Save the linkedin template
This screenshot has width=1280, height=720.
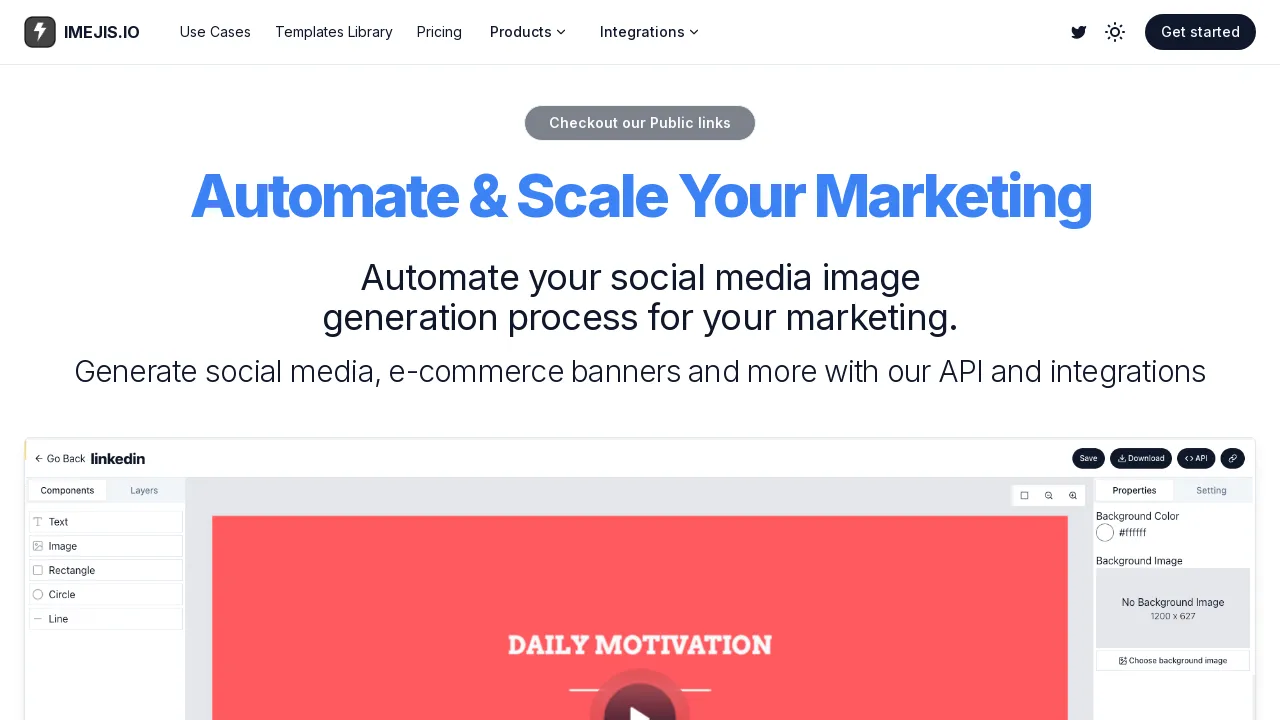point(1088,458)
